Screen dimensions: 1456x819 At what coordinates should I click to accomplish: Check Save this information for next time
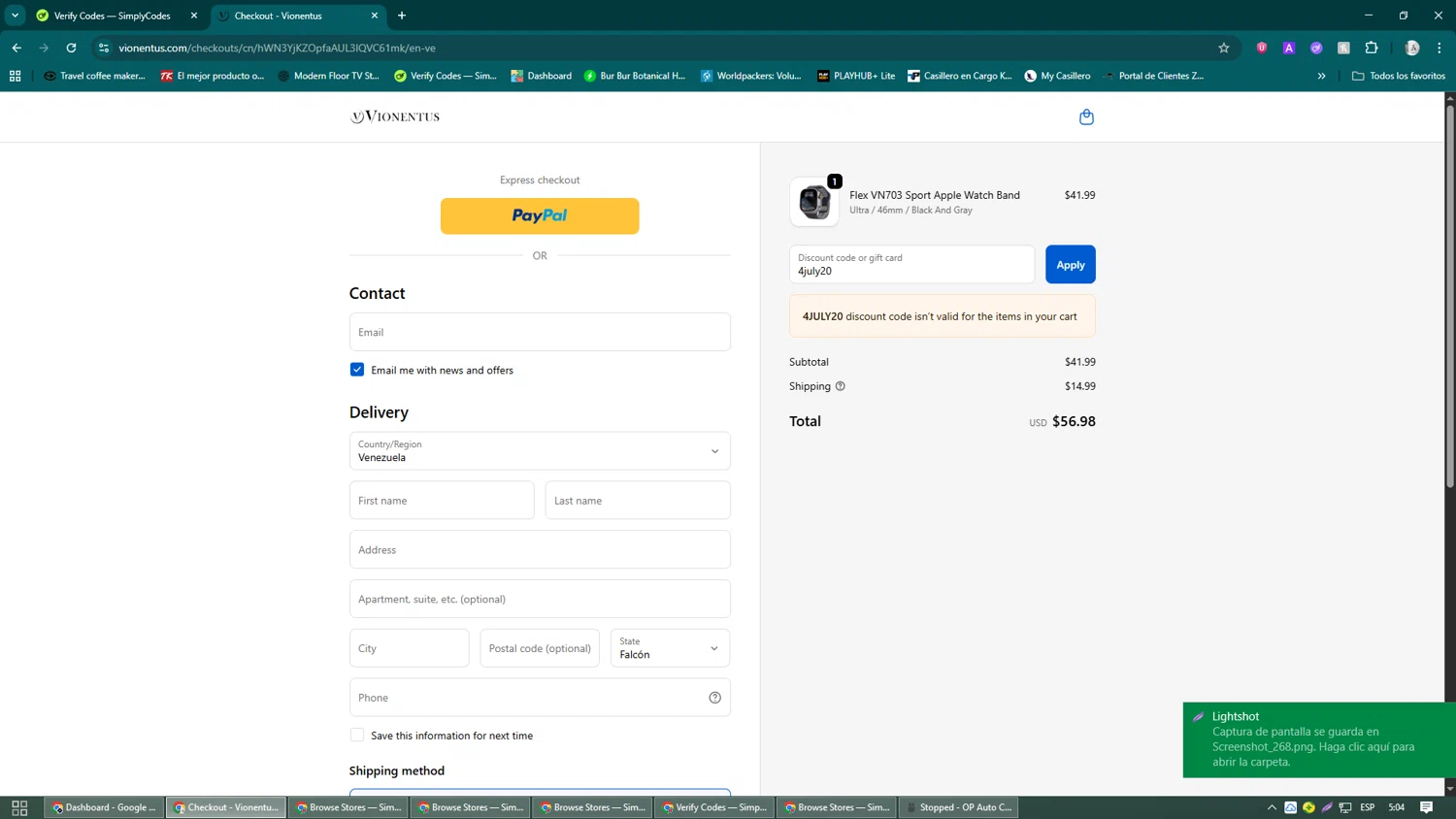click(x=357, y=736)
